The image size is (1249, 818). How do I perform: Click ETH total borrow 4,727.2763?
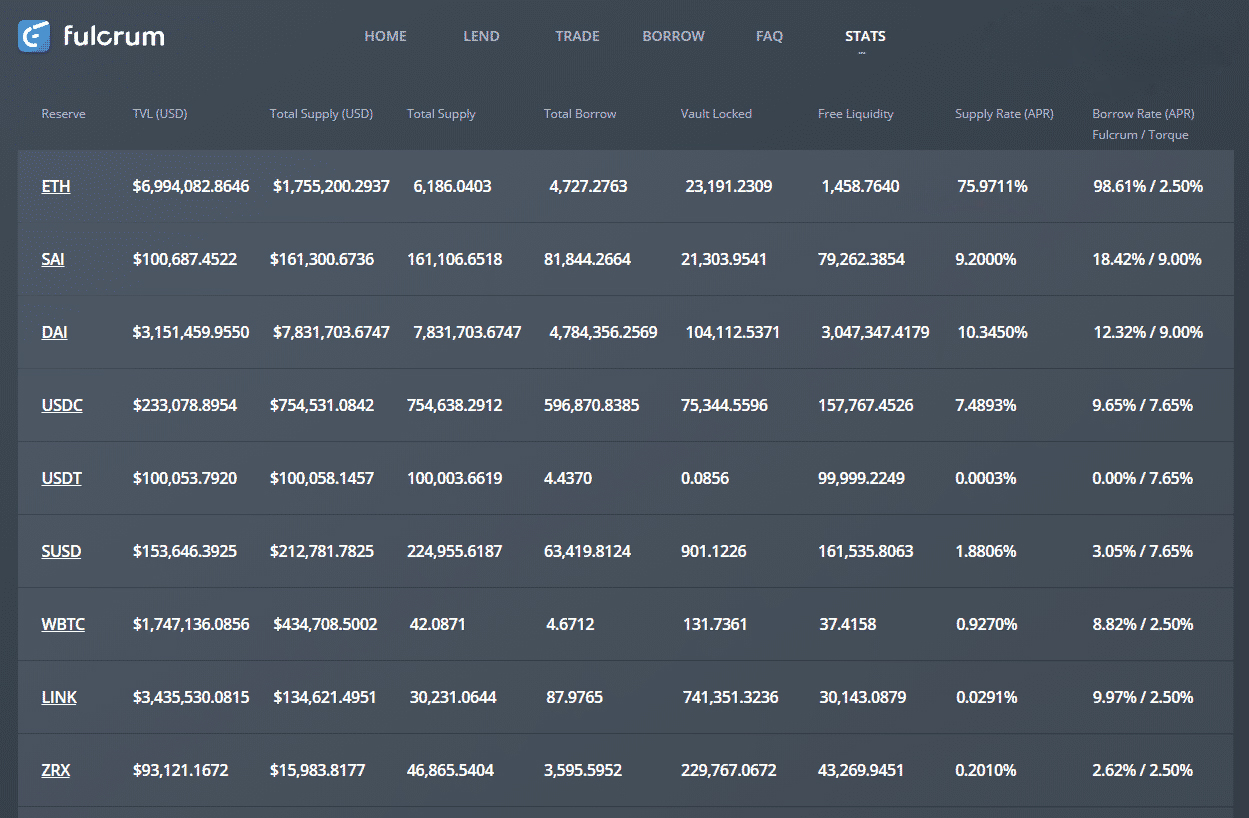pos(588,186)
